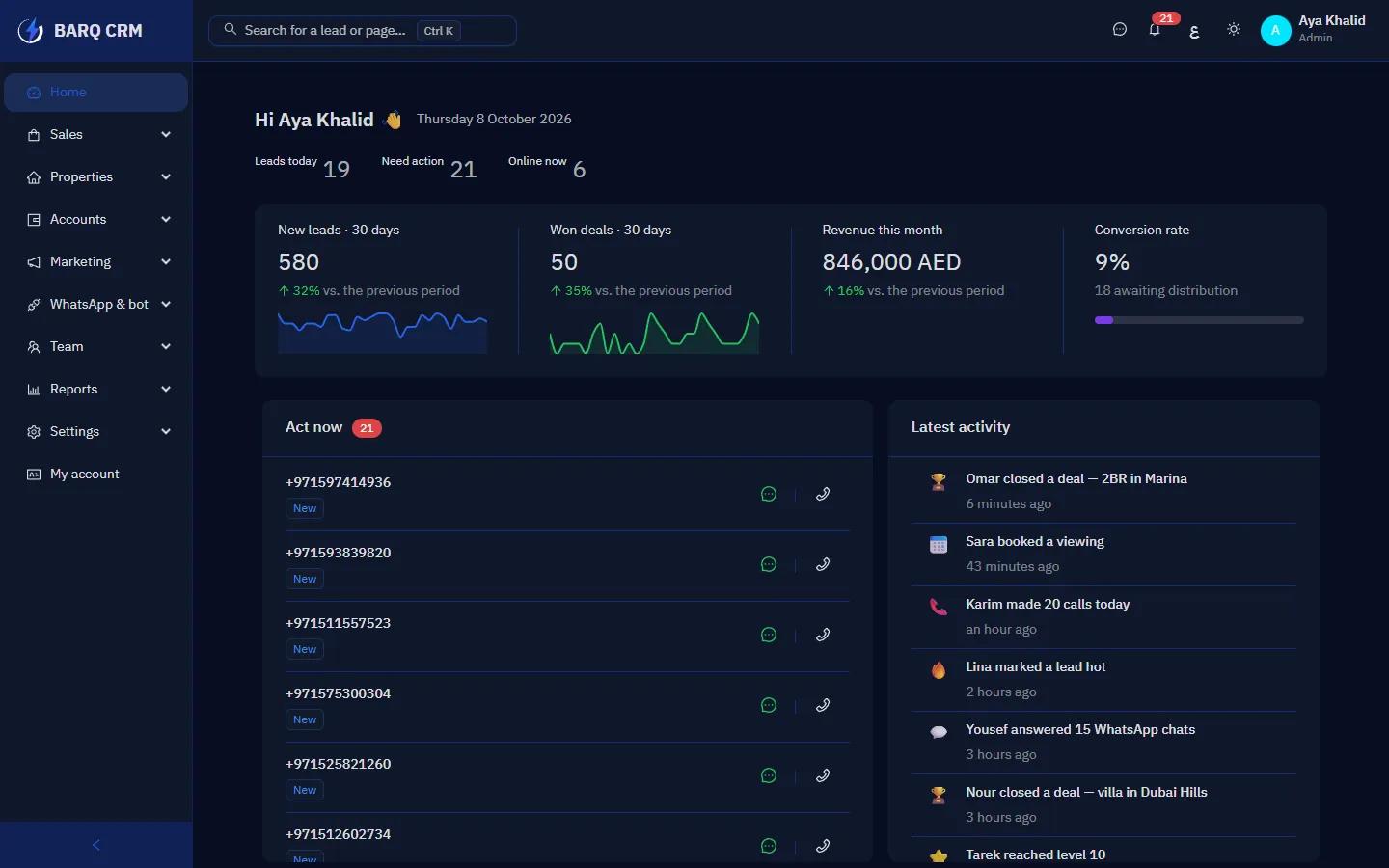Expand the Marketing menu chevron
Image resolution: width=1389 pixels, height=868 pixels.
[166, 262]
